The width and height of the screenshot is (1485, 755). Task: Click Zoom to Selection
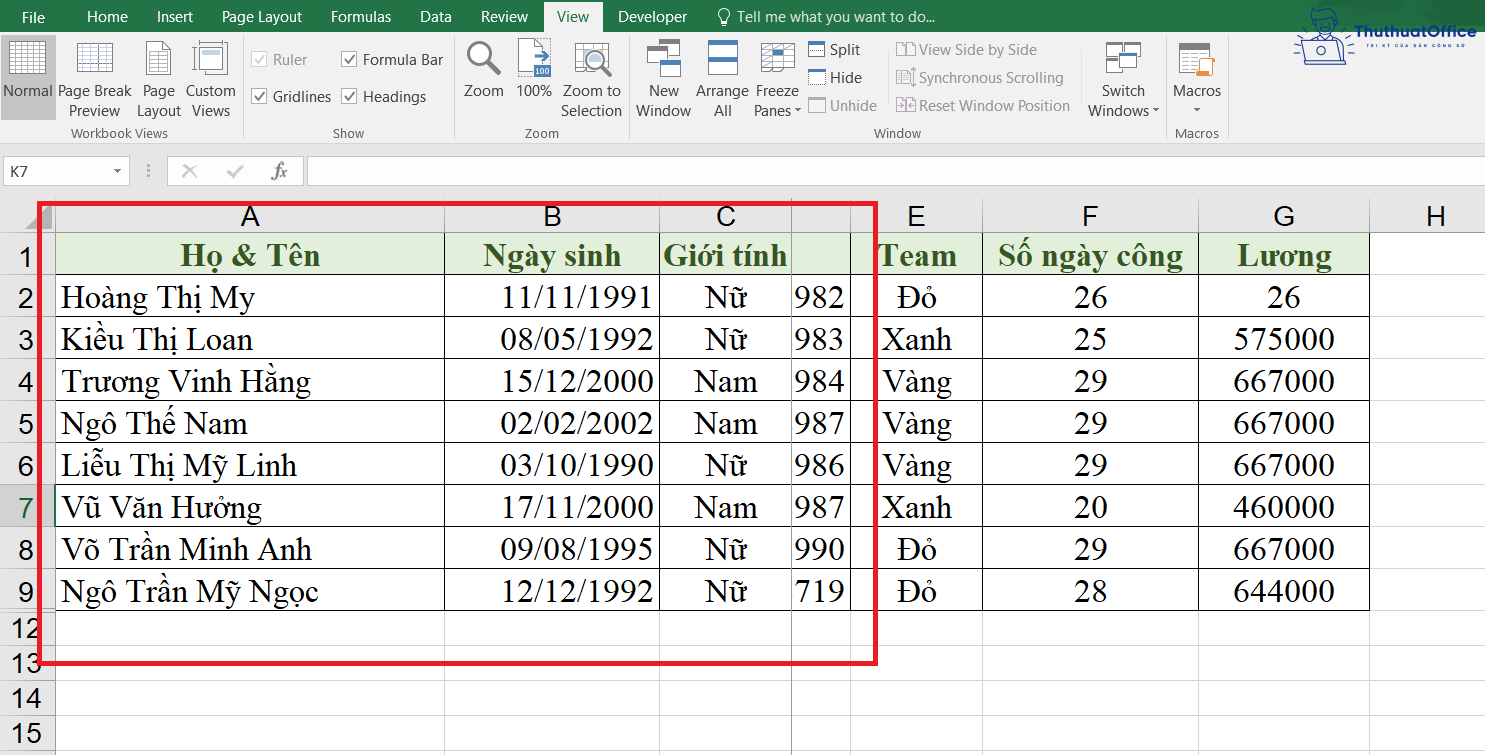[591, 80]
